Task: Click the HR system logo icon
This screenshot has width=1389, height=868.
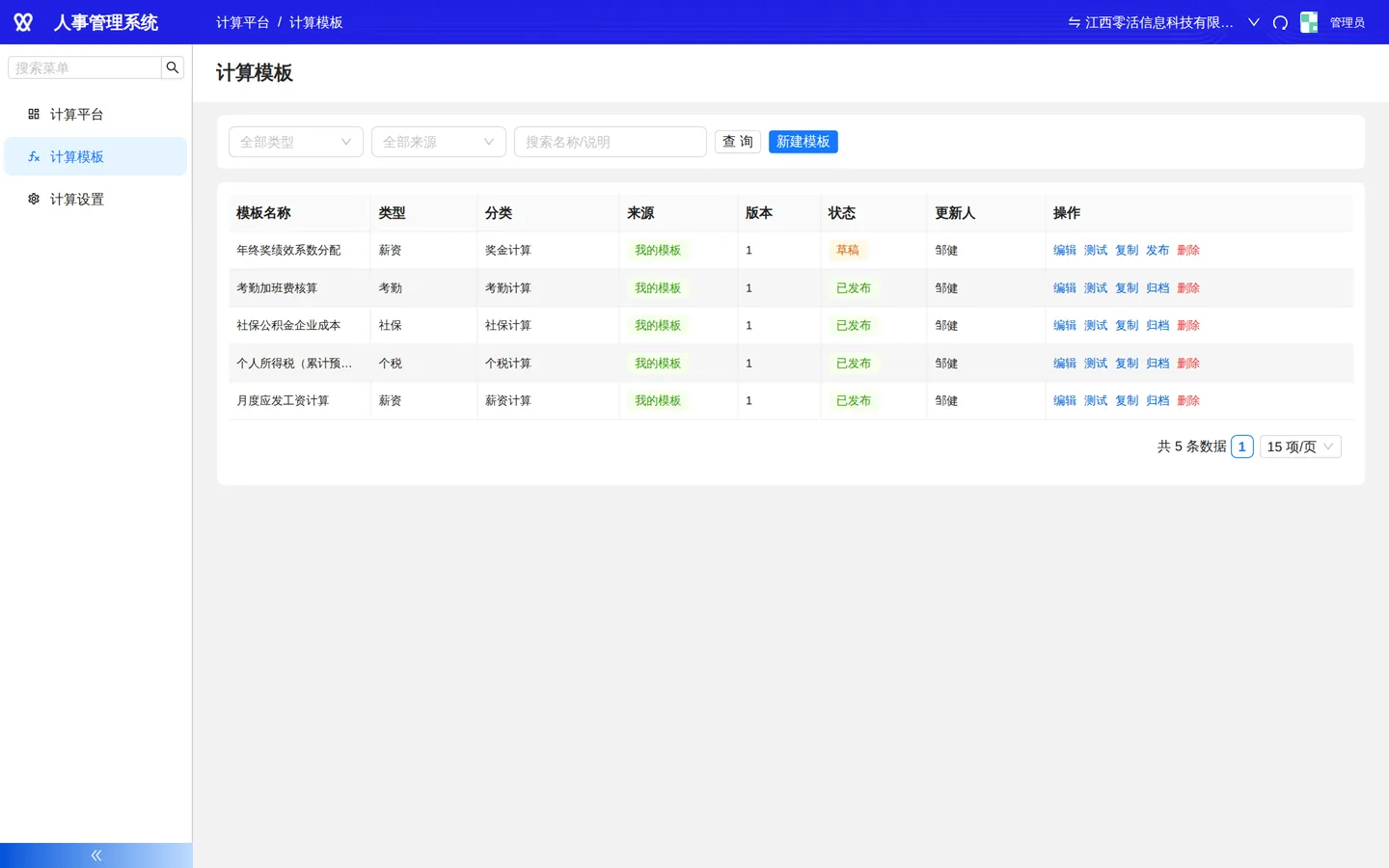Action: 23,22
